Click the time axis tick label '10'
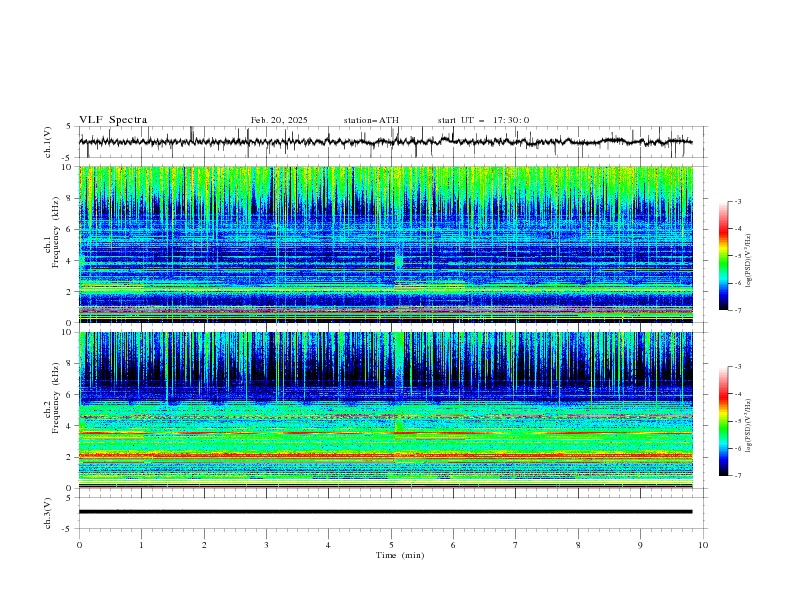 point(703,545)
